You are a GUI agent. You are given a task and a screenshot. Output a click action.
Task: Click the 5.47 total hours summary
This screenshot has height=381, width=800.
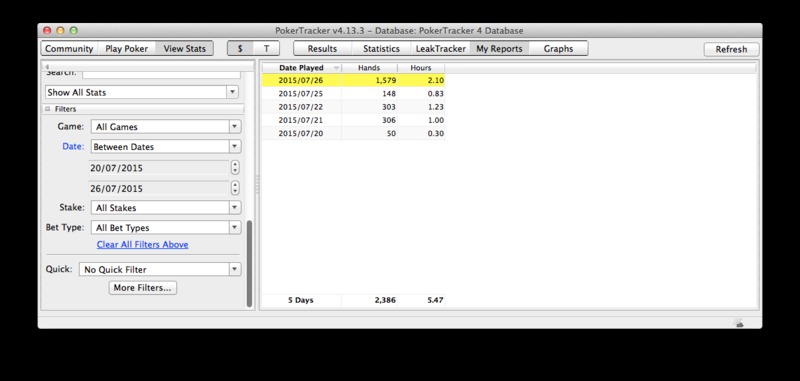pos(421,300)
